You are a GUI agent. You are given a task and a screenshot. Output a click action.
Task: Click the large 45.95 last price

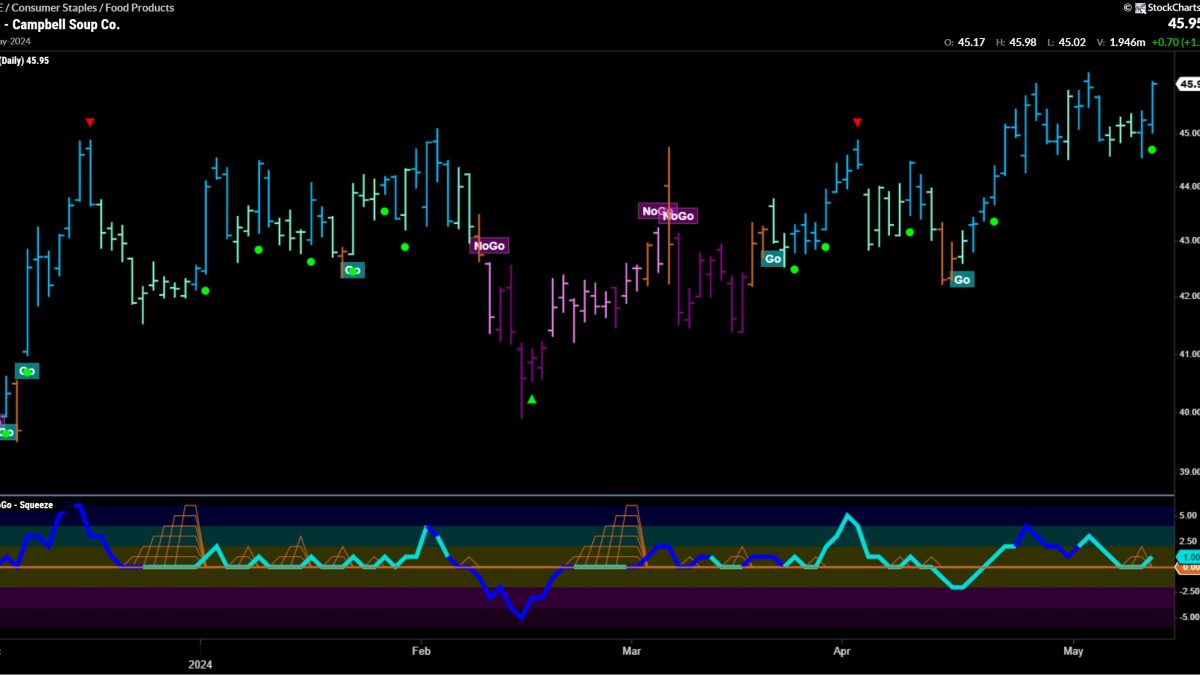1183,23
